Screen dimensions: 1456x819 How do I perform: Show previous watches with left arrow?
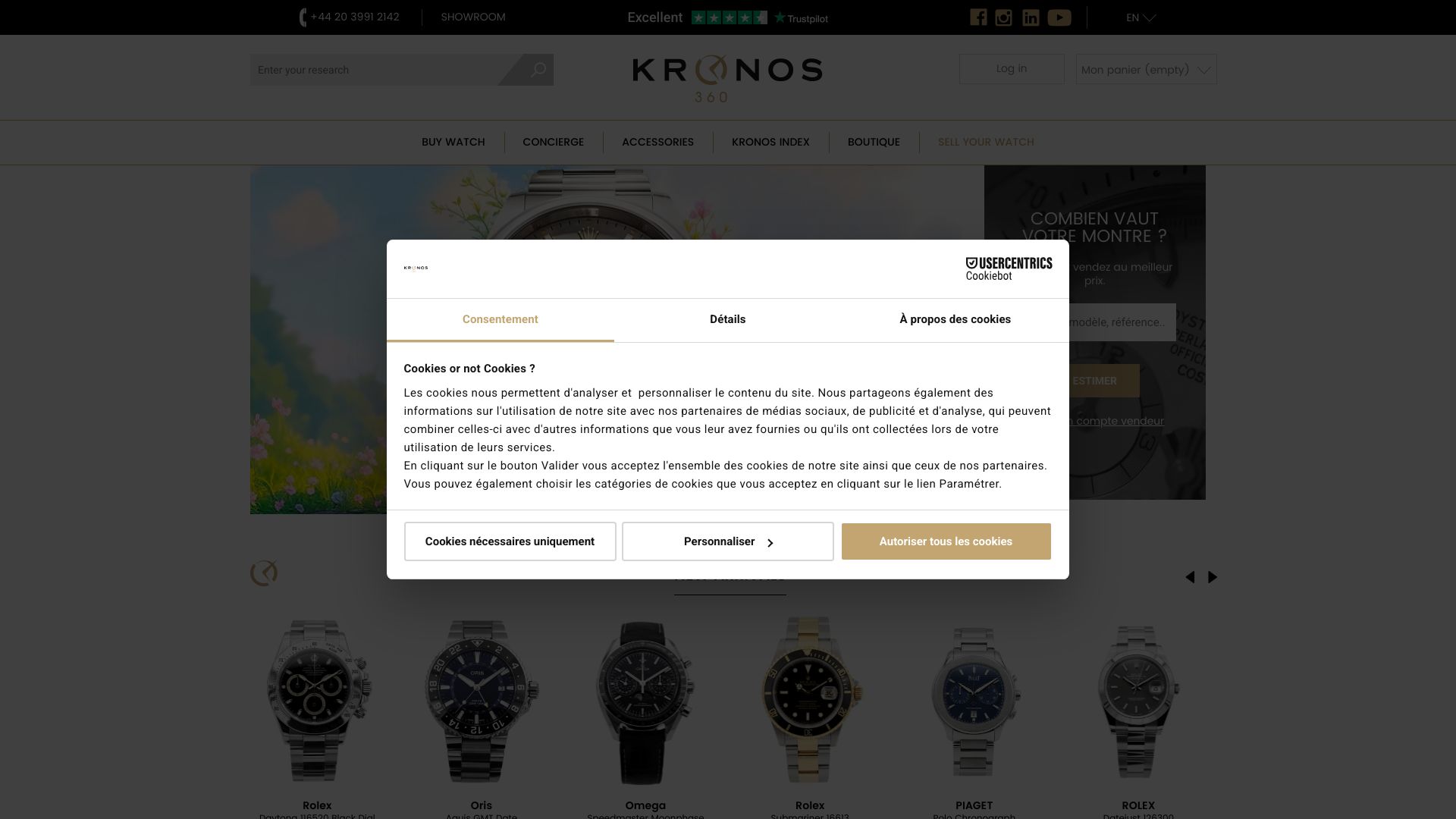pyautogui.click(x=1191, y=577)
